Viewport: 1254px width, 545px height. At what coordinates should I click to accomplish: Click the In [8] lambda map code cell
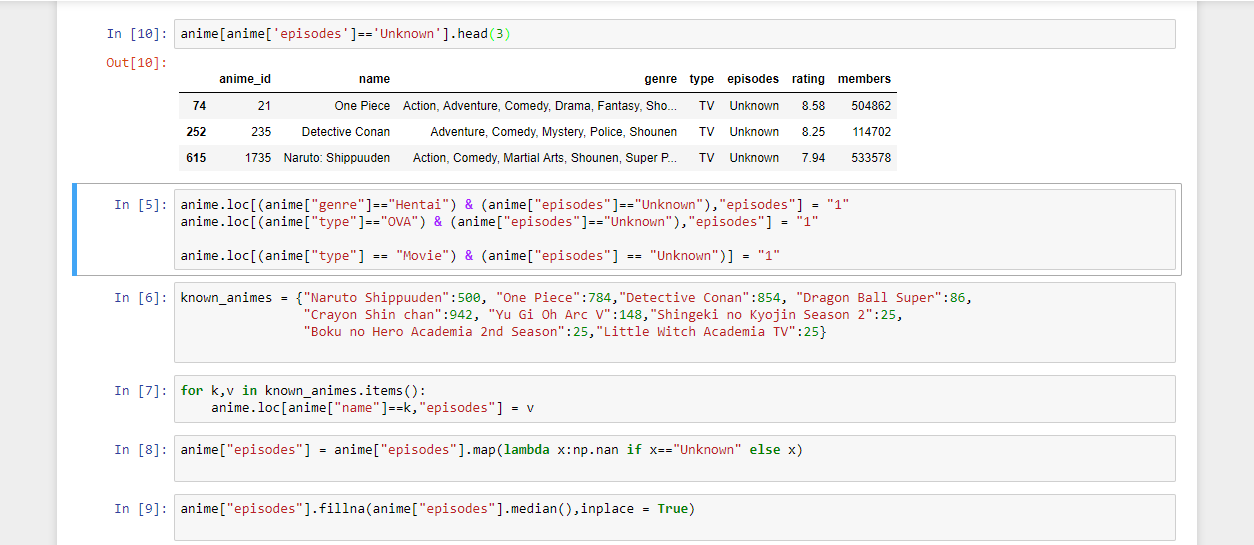pos(674,458)
